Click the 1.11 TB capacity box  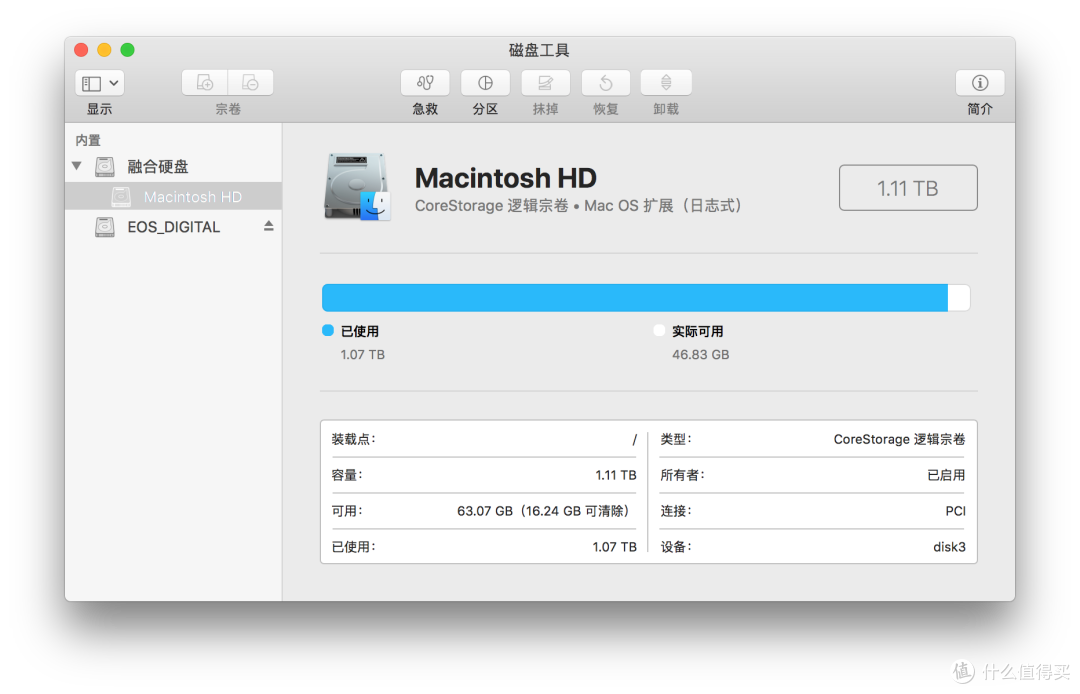(x=908, y=188)
